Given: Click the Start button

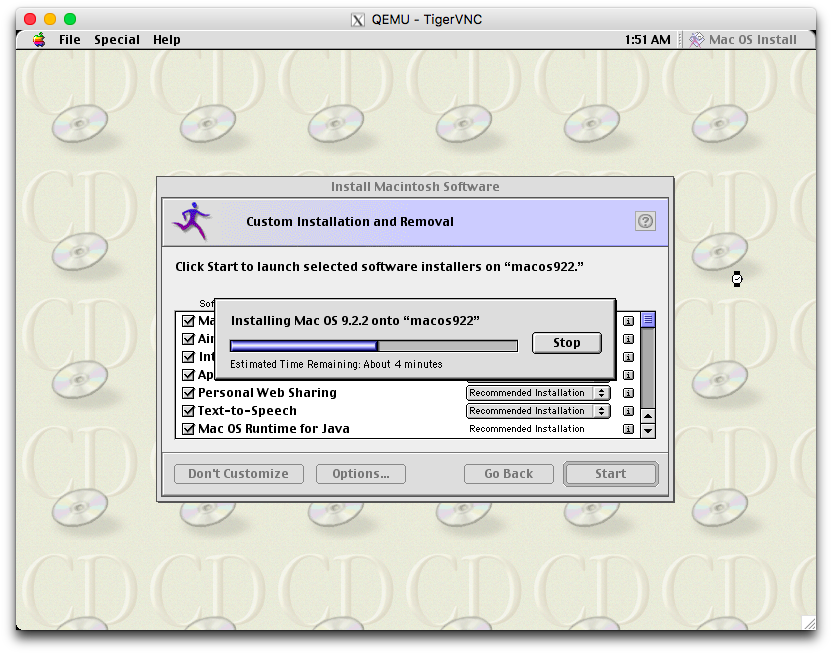Looking at the screenshot, I should 611,474.
